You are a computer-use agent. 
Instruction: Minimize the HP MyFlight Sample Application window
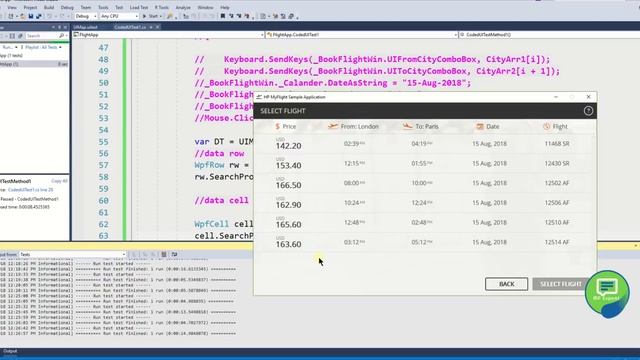point(556,97)
